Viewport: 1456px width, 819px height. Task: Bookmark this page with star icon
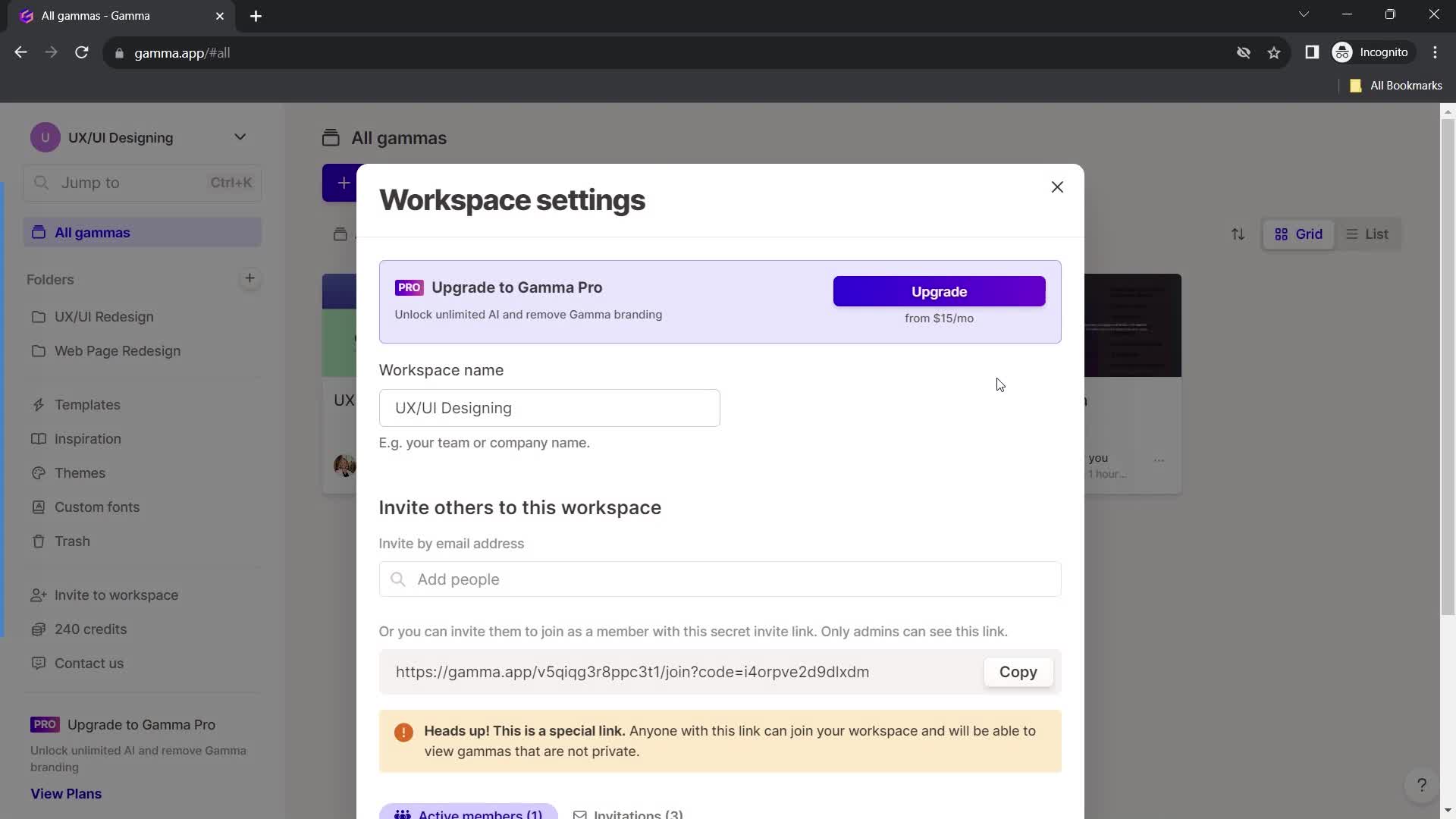point(1274,52)
